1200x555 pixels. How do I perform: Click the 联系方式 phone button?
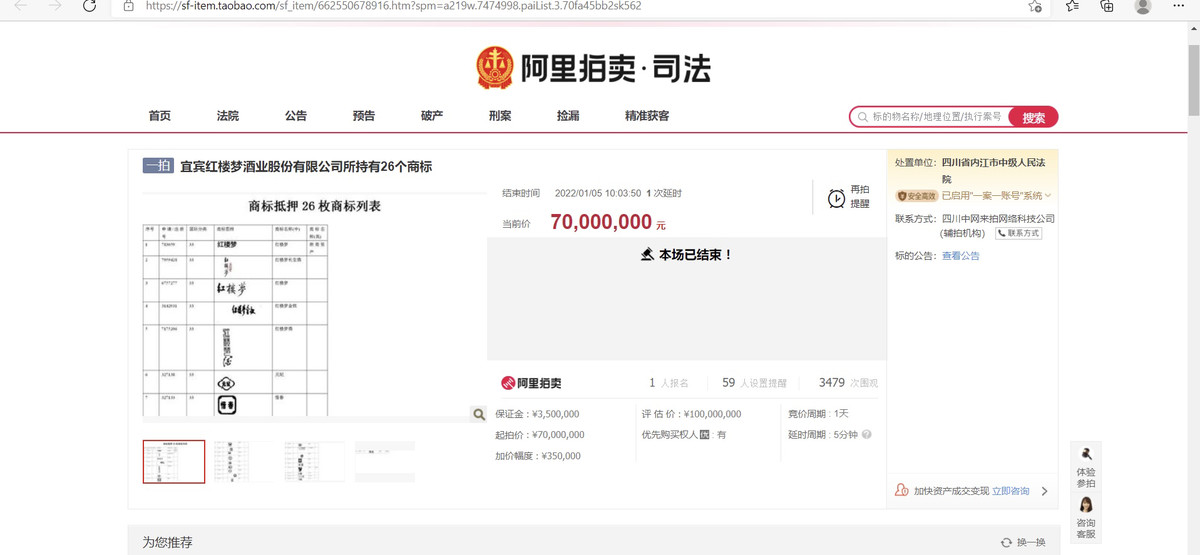(1018, 233)
